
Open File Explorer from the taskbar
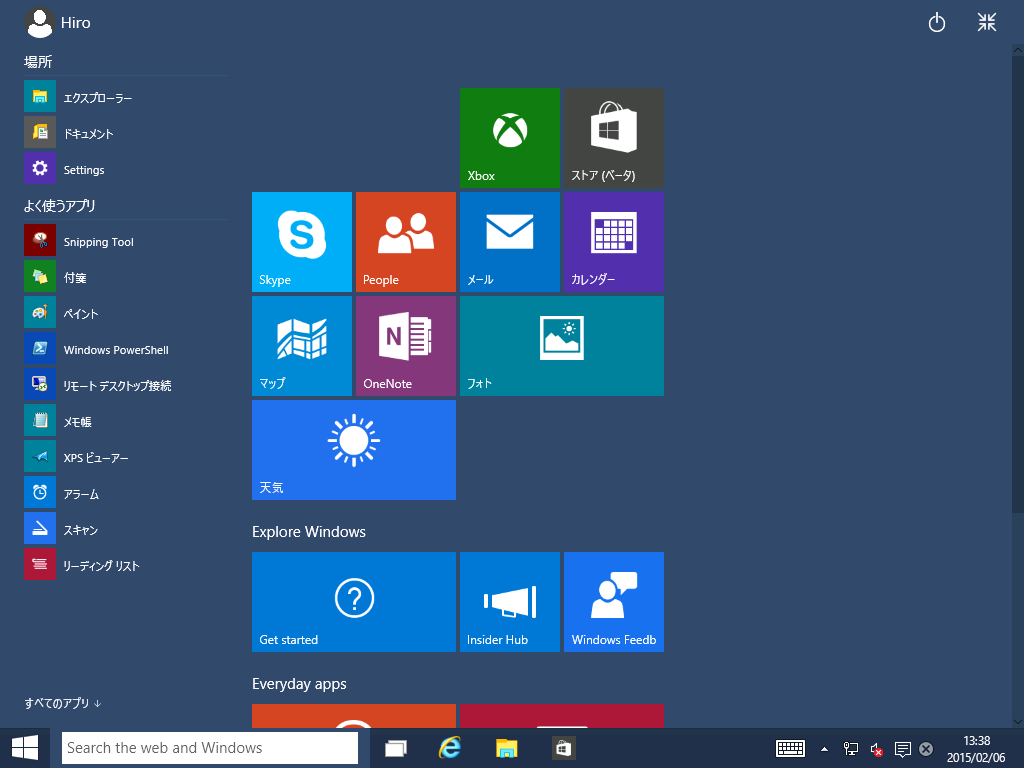[x=506, y=748]
